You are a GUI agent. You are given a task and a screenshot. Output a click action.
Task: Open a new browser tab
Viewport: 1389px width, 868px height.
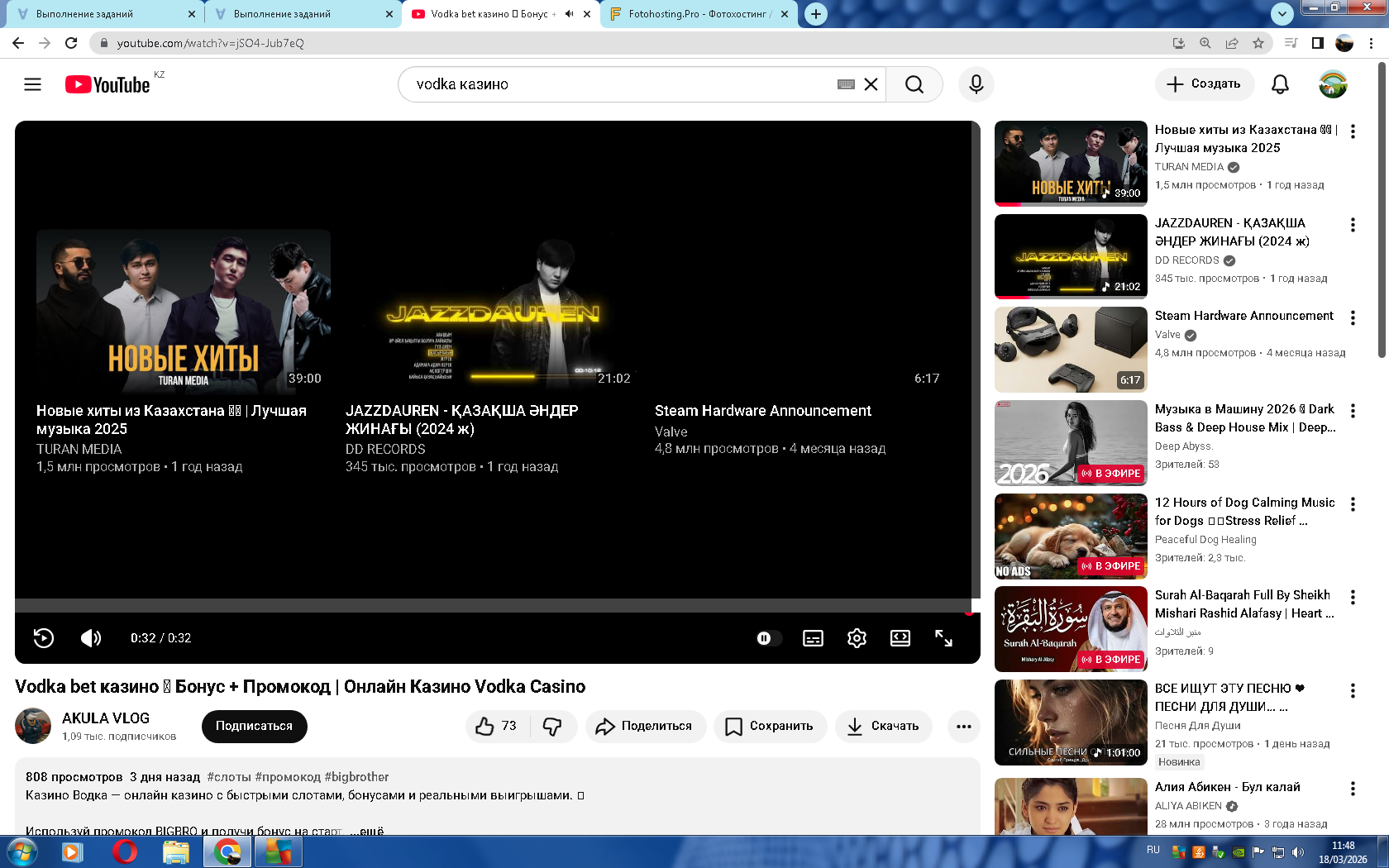pos(816,14)
